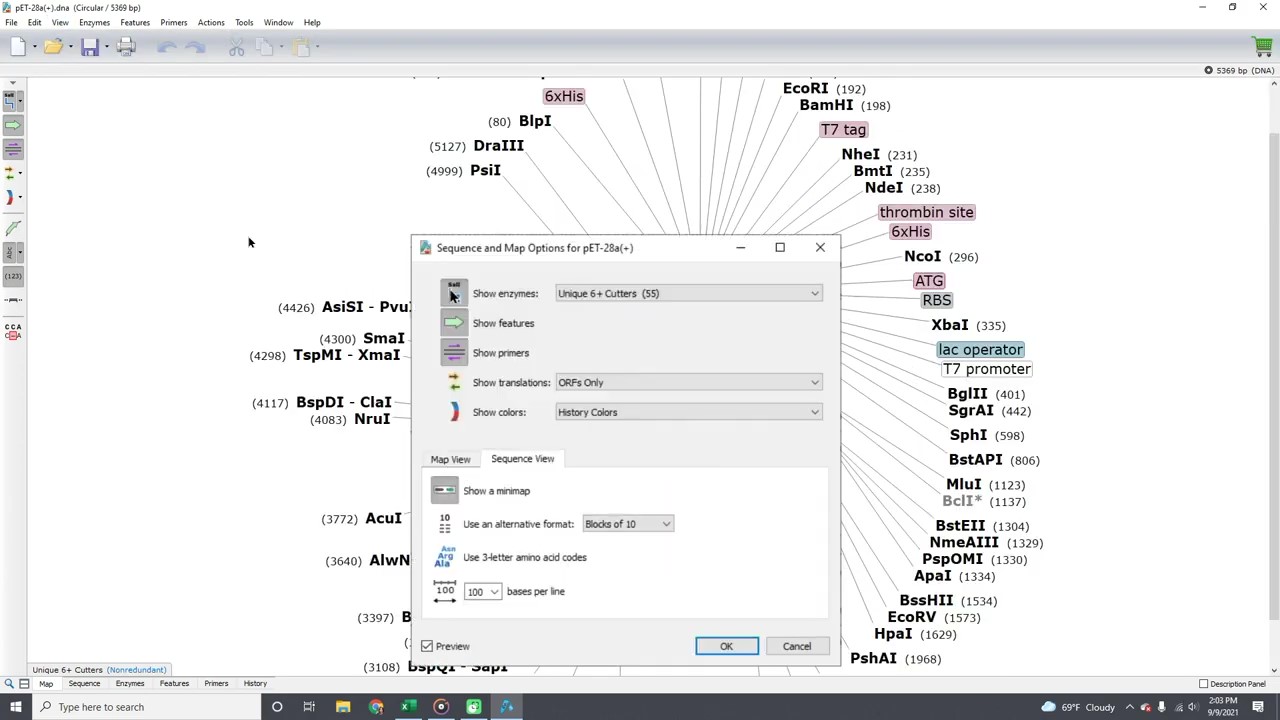Click the (123) enzyme locations sidebar icon
The image size is (1280, 720).
(x=13, y=276)
